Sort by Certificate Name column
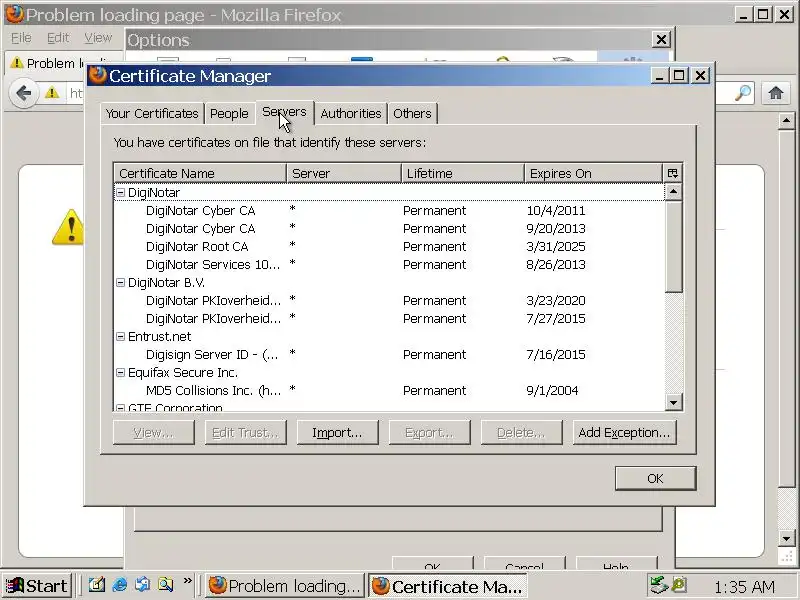800x600 pixels. coord(200,173)
